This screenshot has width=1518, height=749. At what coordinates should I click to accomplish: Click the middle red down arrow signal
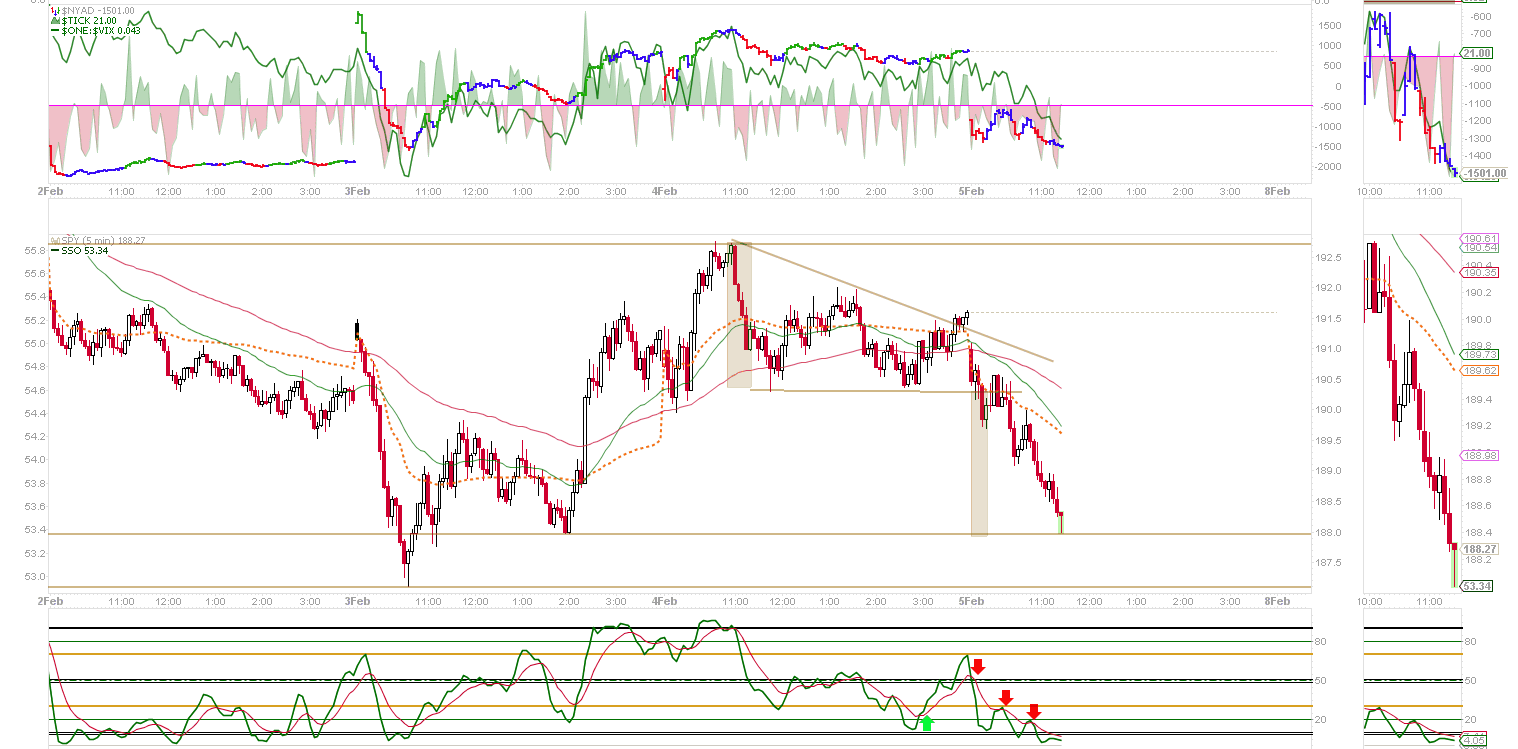point(1006,698)
